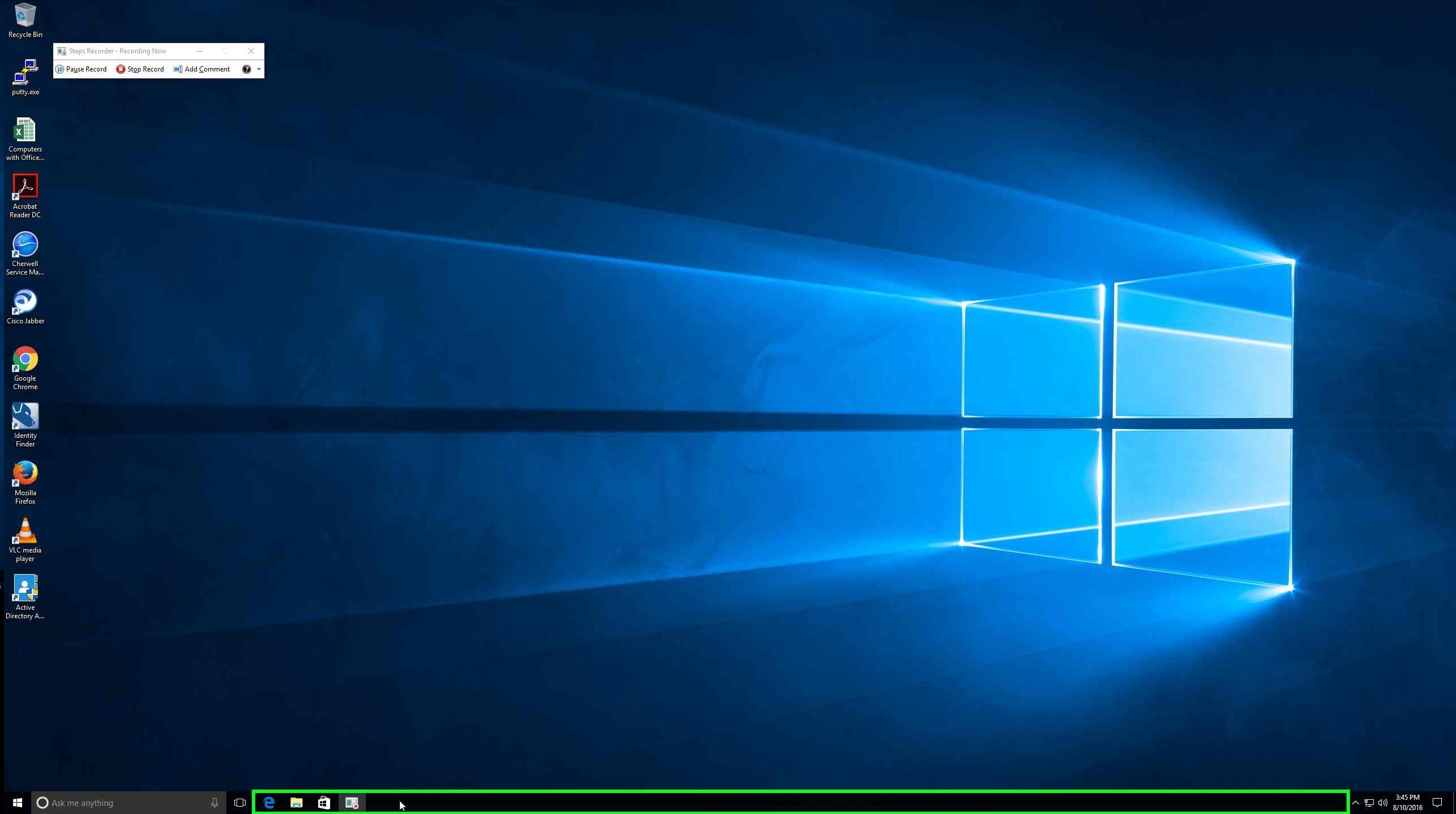Open the Windows Start menu

(x=17, y=803)
